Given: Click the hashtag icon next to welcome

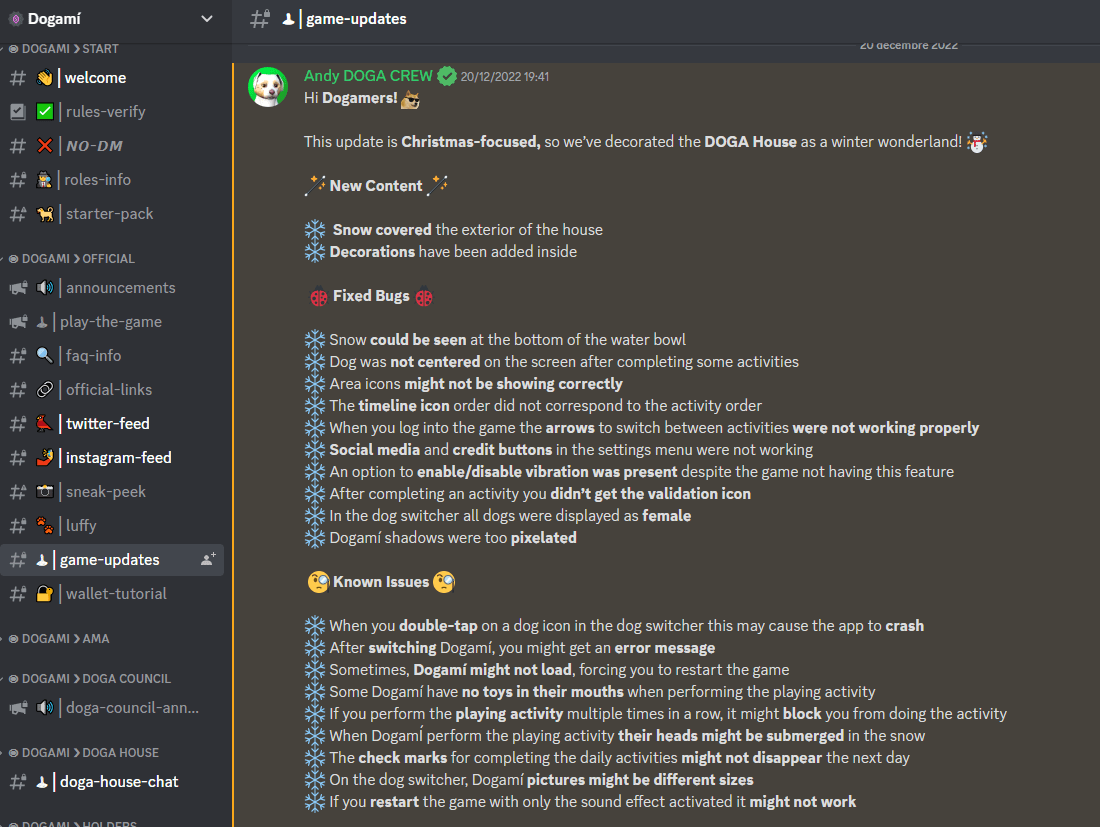Looking at the screenshot, I should [18, 78].
